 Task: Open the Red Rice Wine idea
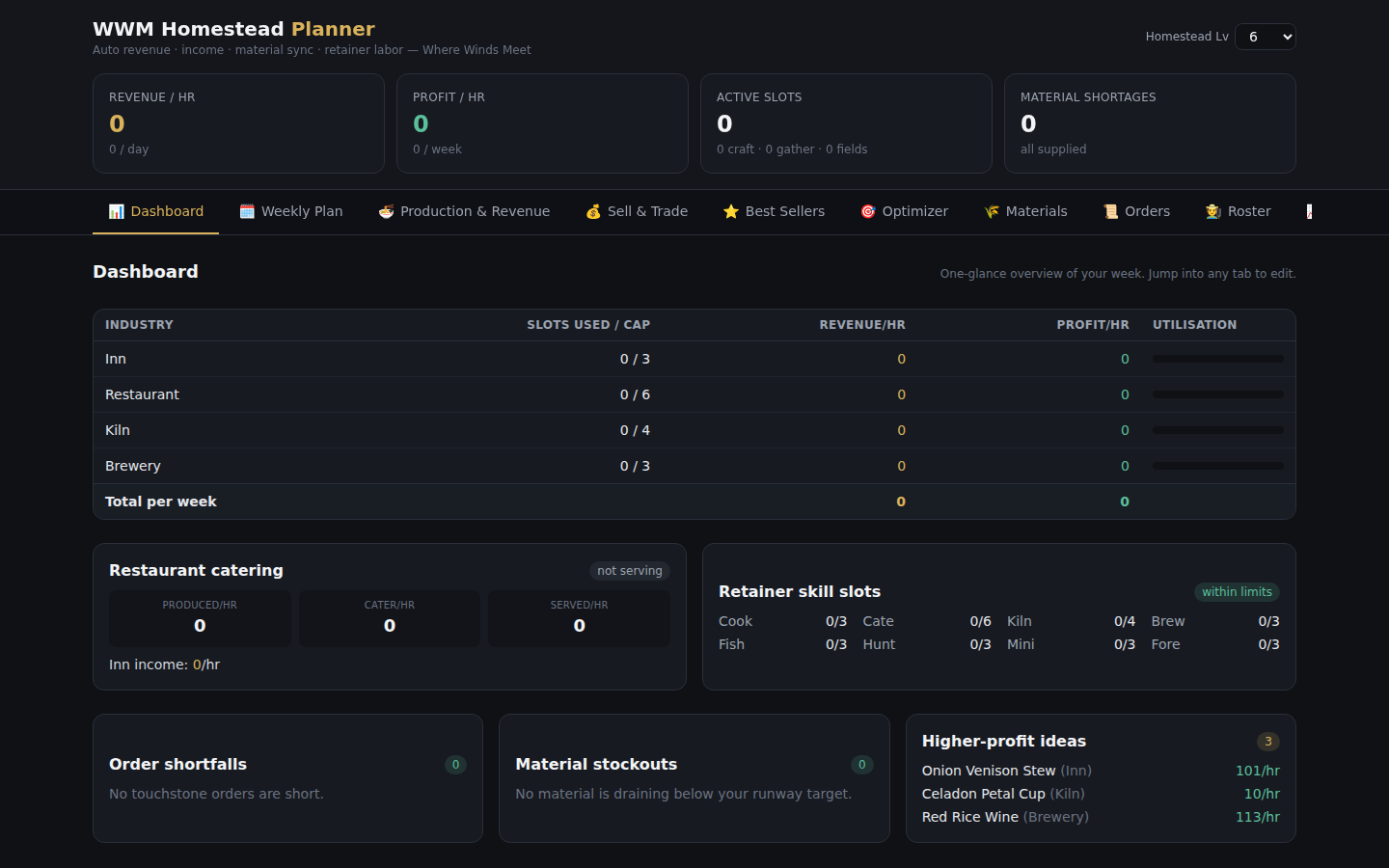pos(1101,817)
